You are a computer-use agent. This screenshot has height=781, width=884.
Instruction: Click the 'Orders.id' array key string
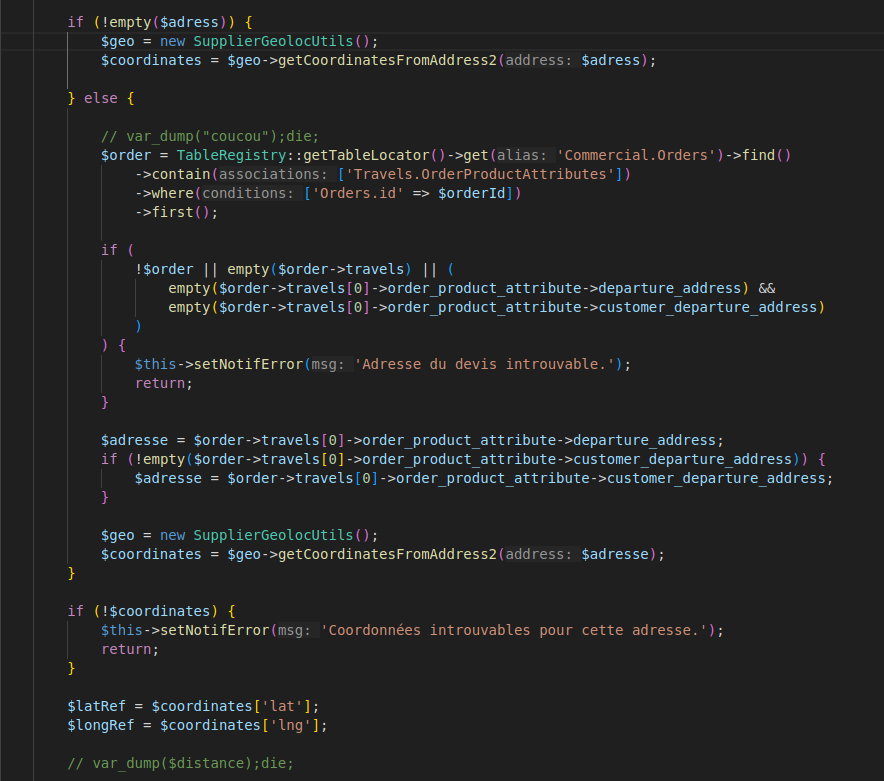tap(355, 193)
